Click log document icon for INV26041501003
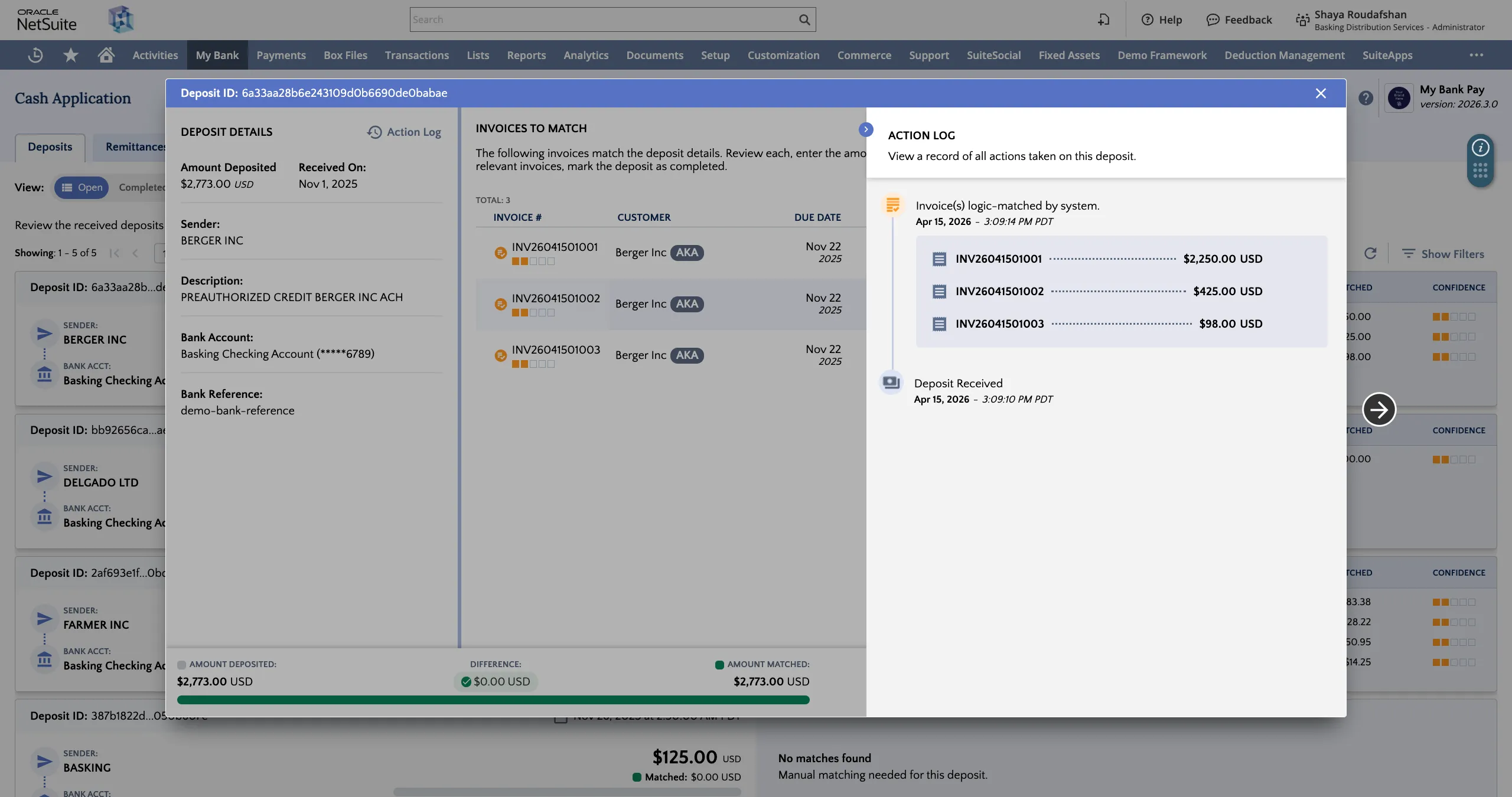This screenshot has height=797, width=1512. tap(939, 324)
